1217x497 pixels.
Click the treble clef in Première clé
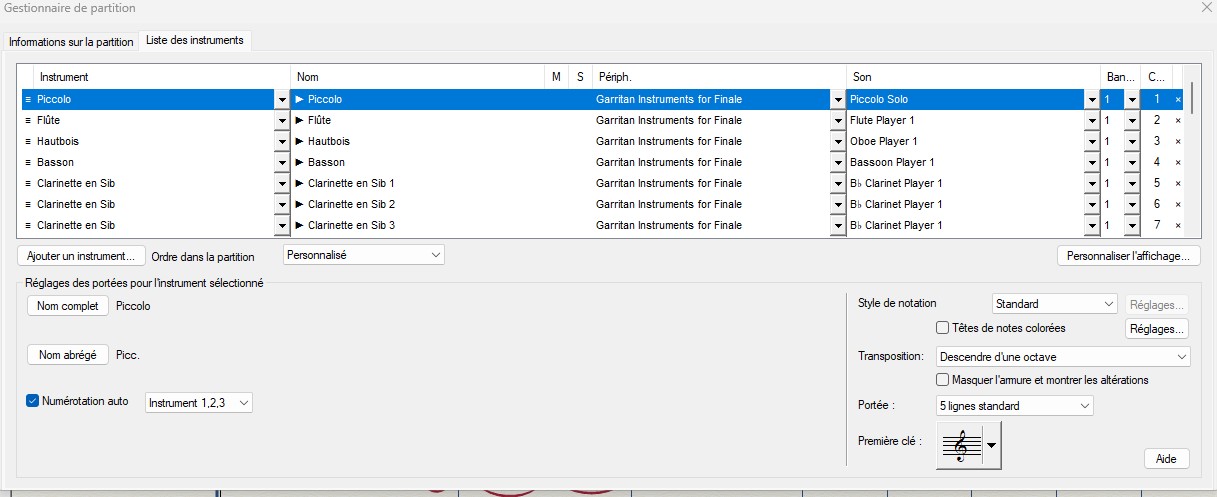click(x=961, y=445)
